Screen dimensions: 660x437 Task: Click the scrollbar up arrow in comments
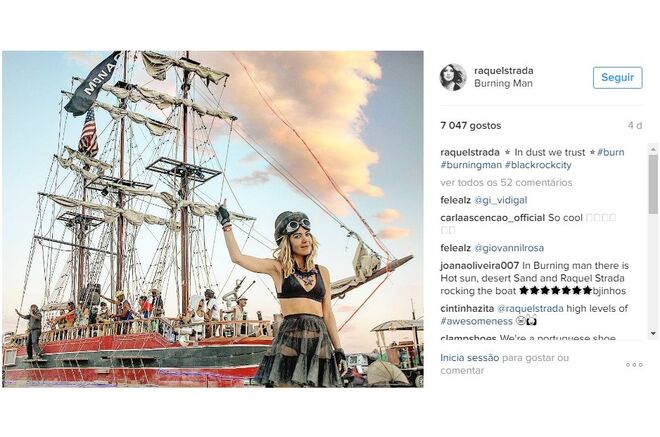pos(653,149)
